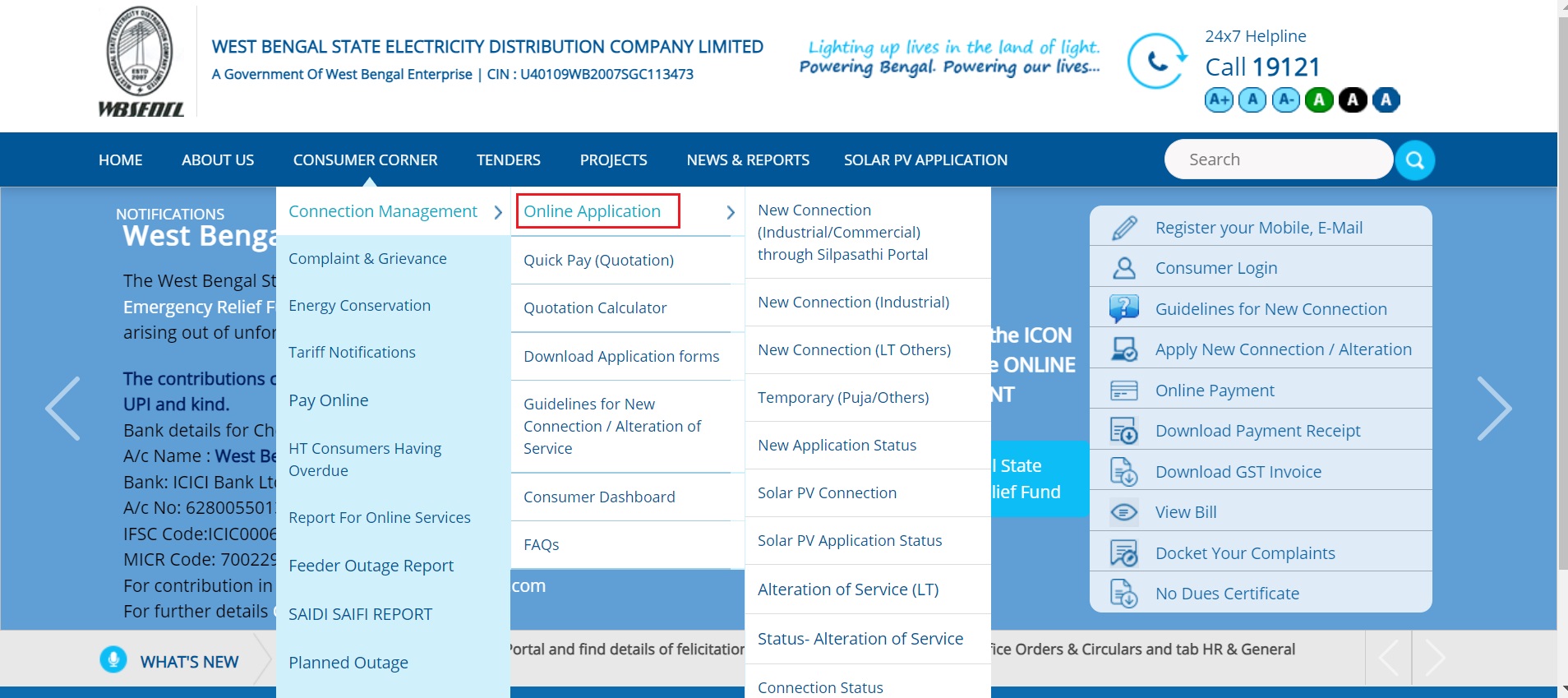Viewport: 1568px width, 698px height.
Task: Expand the Online Application chevron
Action: tap(731, 212)
